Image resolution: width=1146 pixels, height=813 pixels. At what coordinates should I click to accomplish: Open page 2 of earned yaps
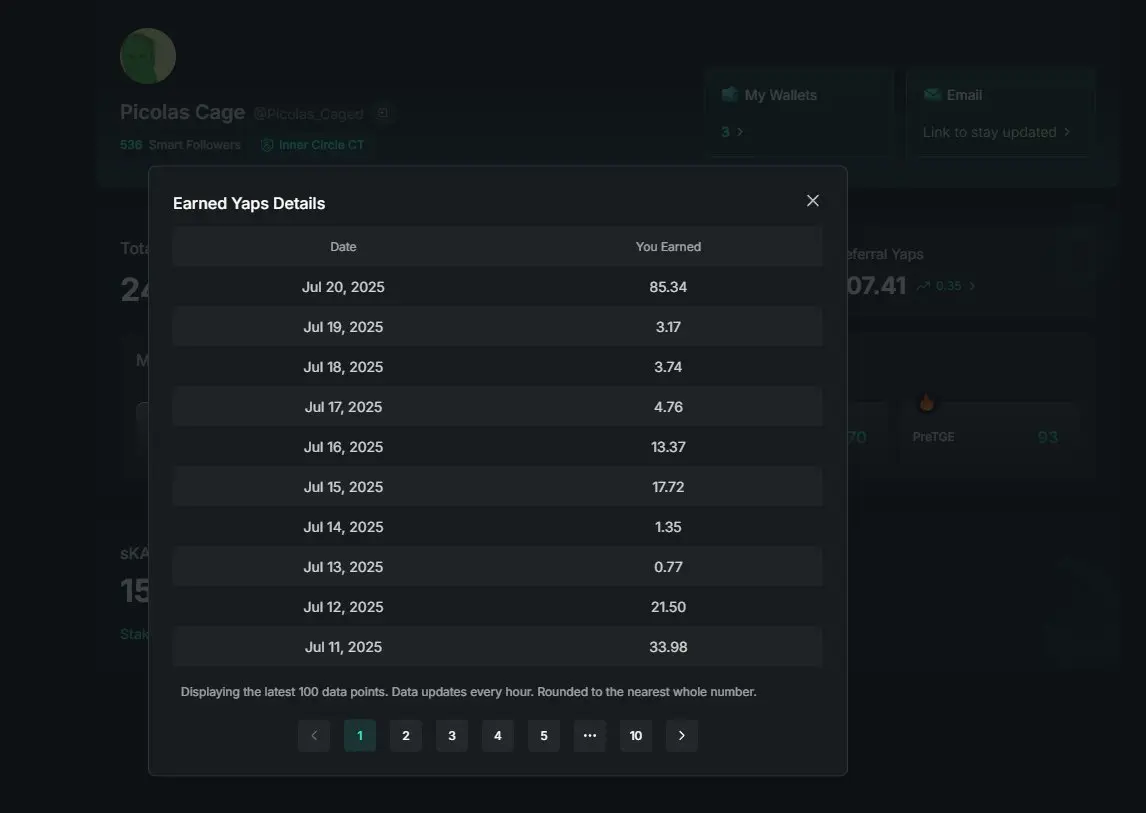(x=406, y=736)
